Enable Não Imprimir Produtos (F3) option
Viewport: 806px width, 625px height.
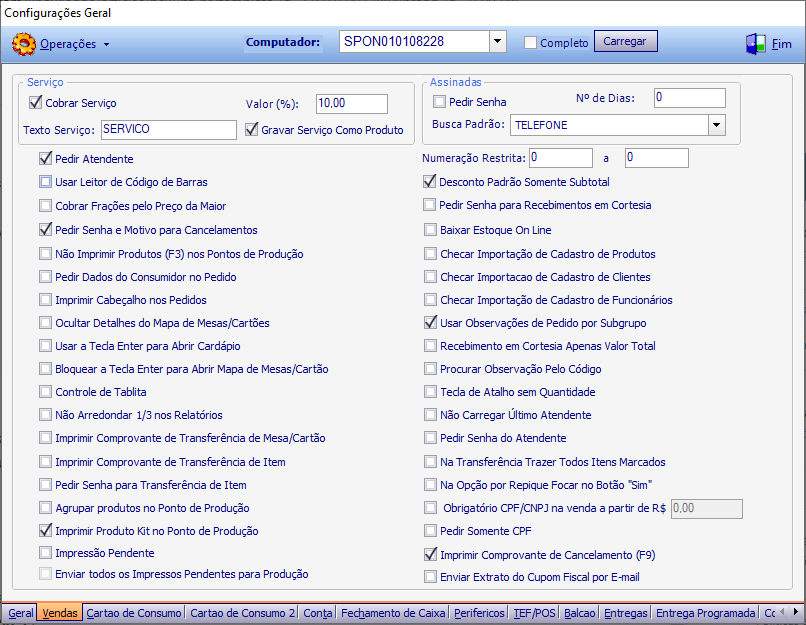click(x=46, y=254)
